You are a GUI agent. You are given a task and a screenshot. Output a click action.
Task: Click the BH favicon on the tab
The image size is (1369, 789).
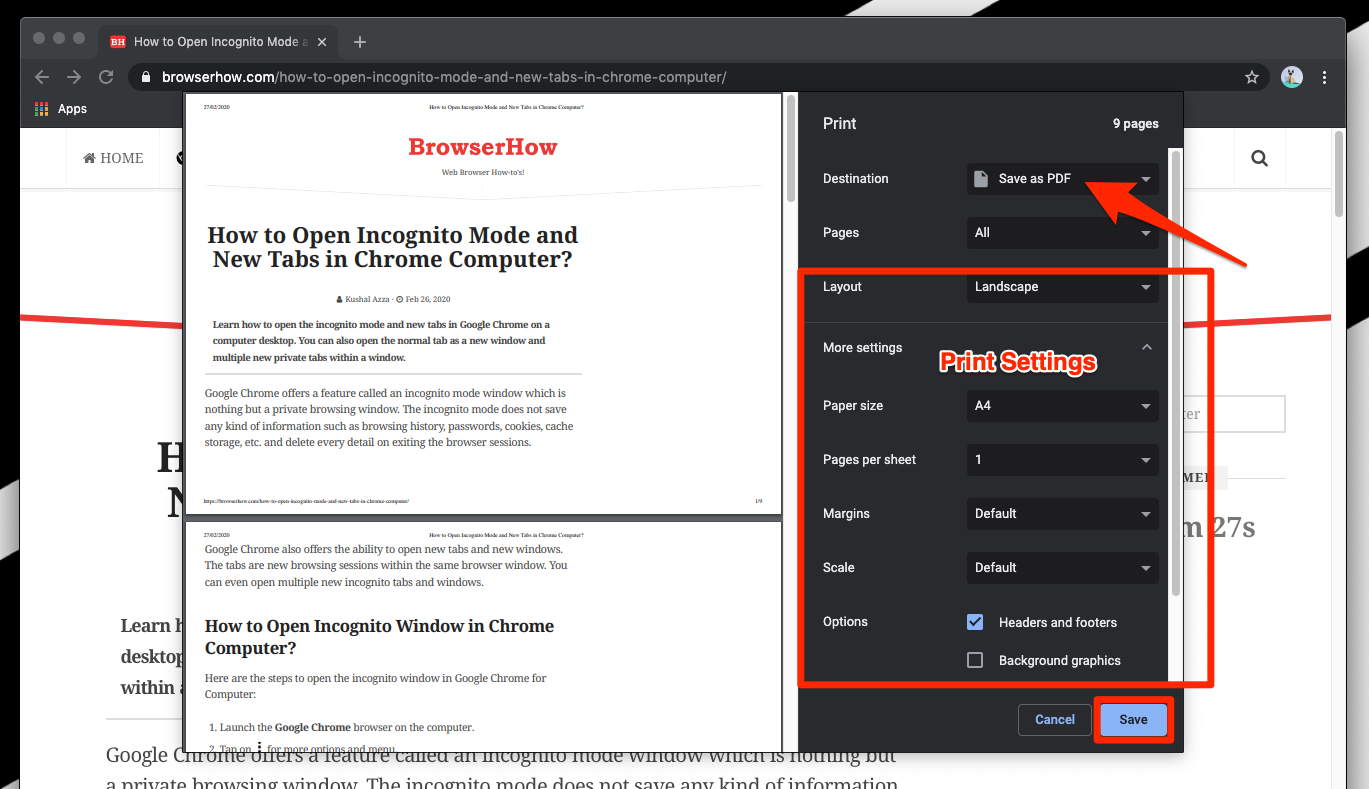118,42
